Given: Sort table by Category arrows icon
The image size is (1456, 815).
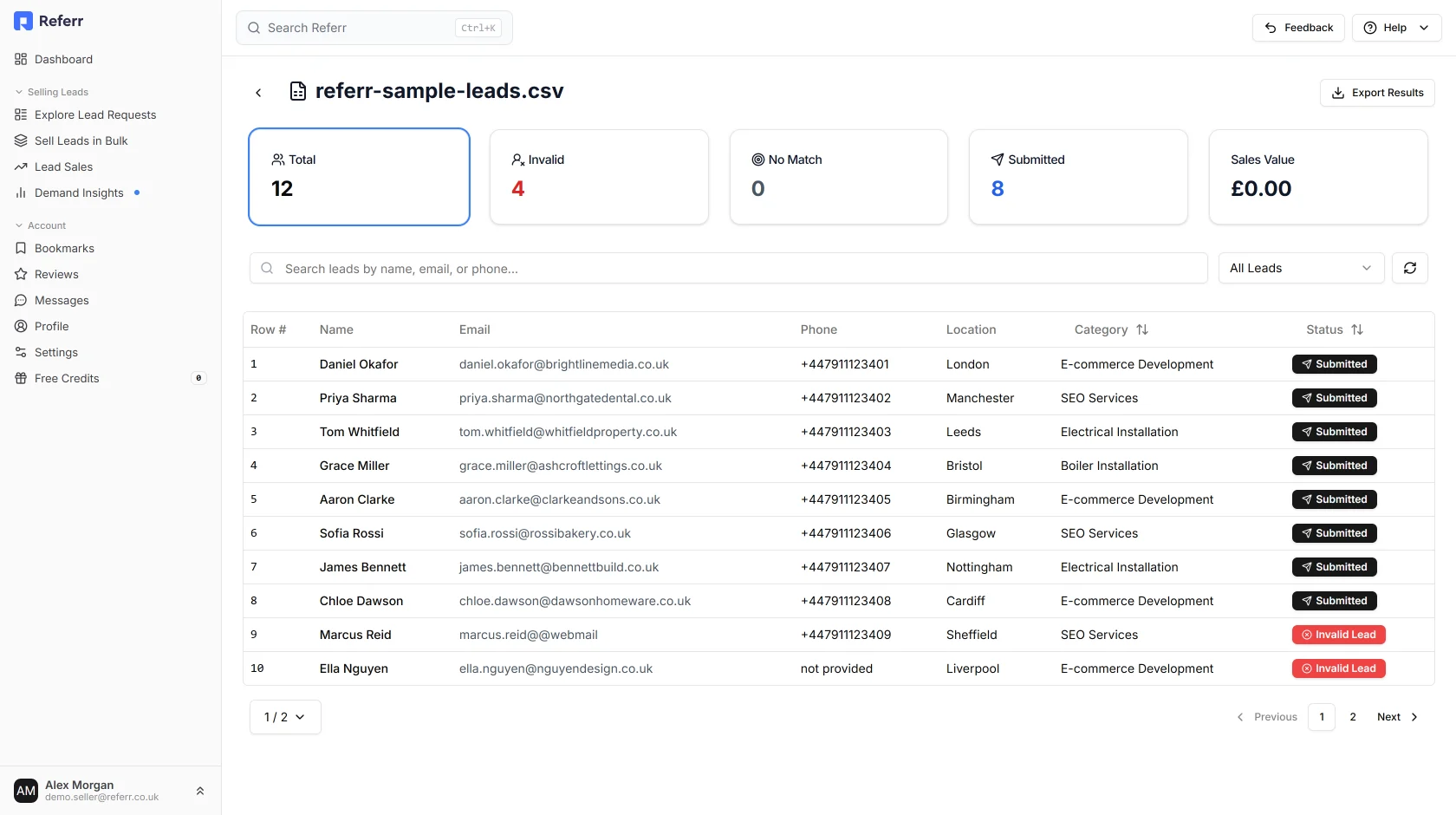Looking at the screenshot, I should (1142, 329).
